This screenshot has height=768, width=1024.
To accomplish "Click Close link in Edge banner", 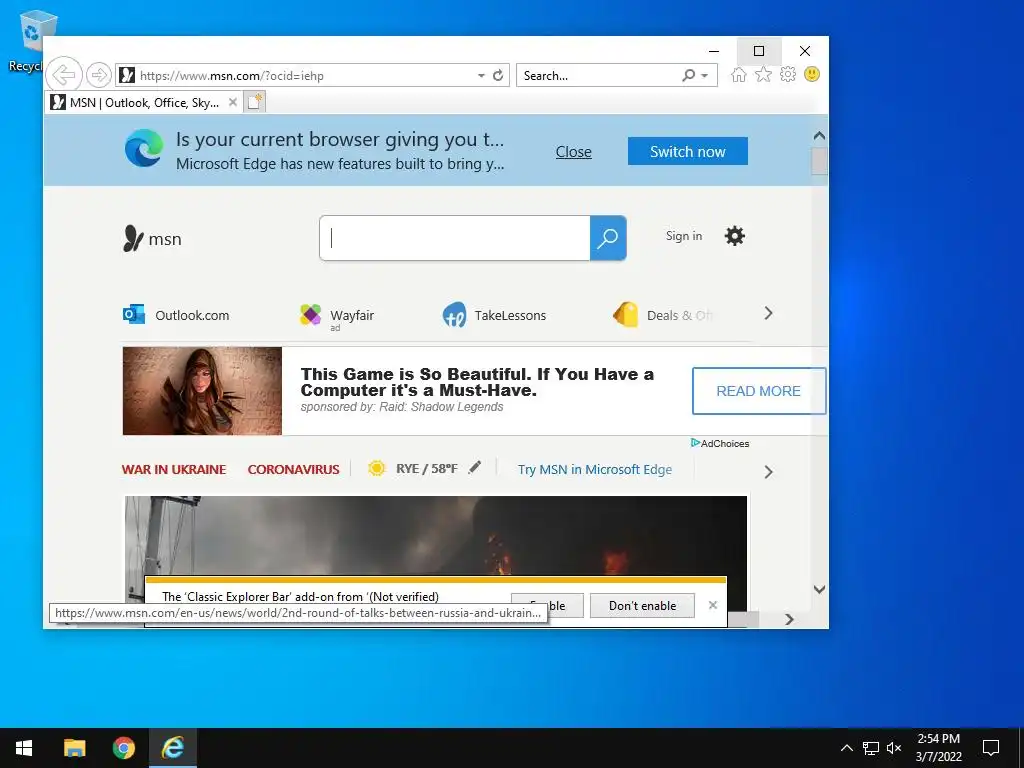I will pos(573,152).
